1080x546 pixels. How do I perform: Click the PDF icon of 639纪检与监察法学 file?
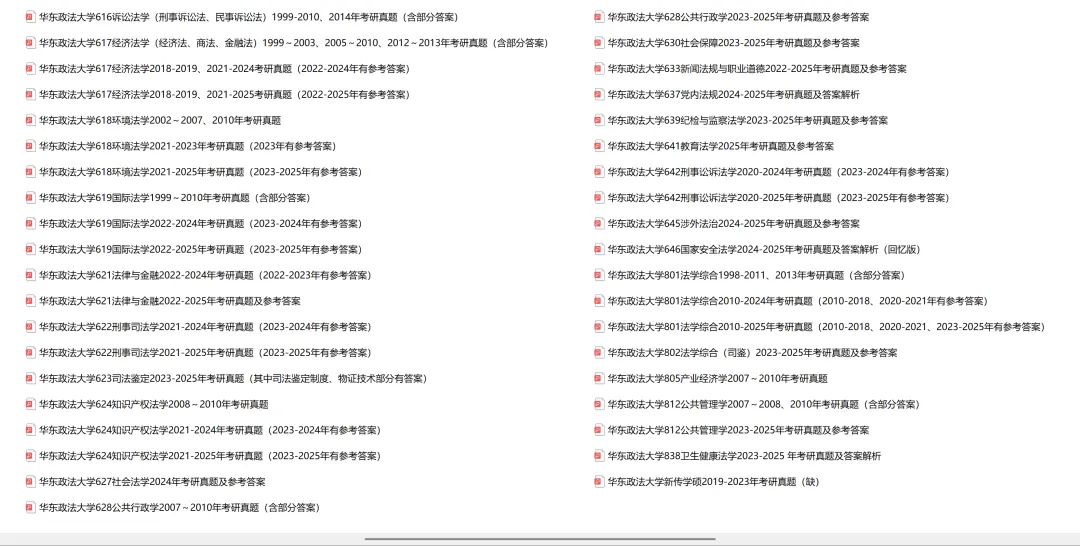point(599,120)
